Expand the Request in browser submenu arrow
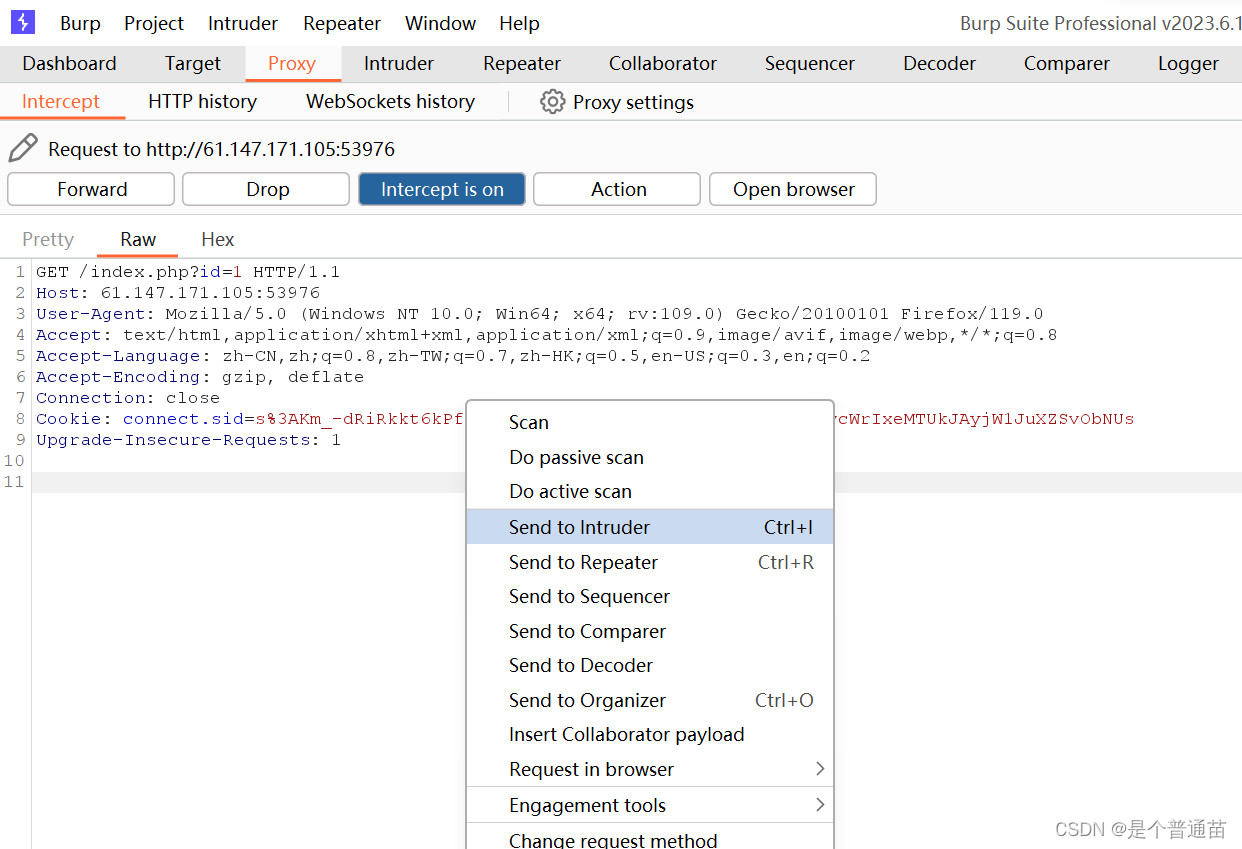The image size is (1242, 849). click(x=820, y=769)
